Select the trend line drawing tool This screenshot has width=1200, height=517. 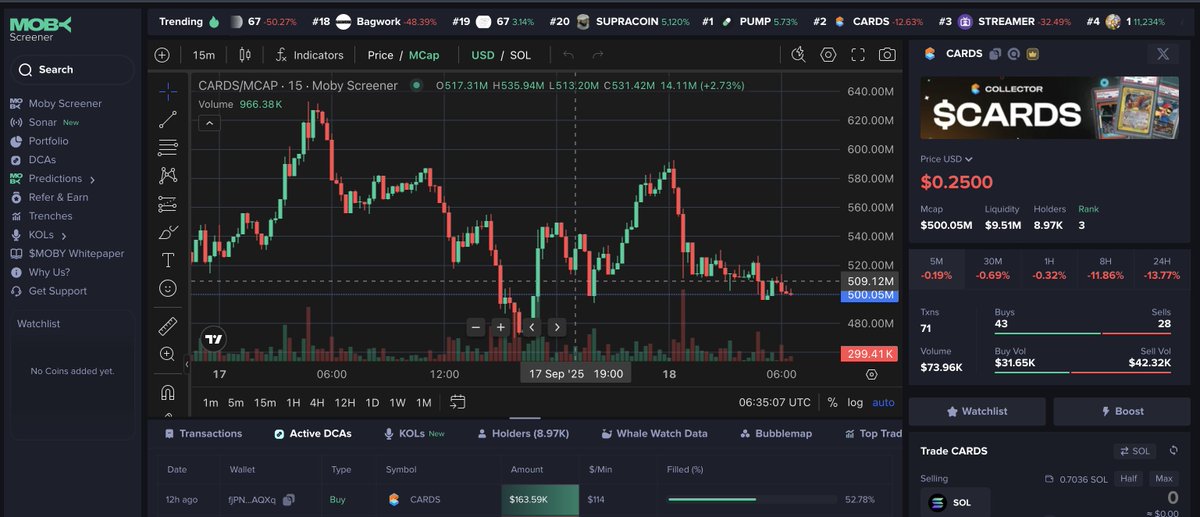point(168,120)
